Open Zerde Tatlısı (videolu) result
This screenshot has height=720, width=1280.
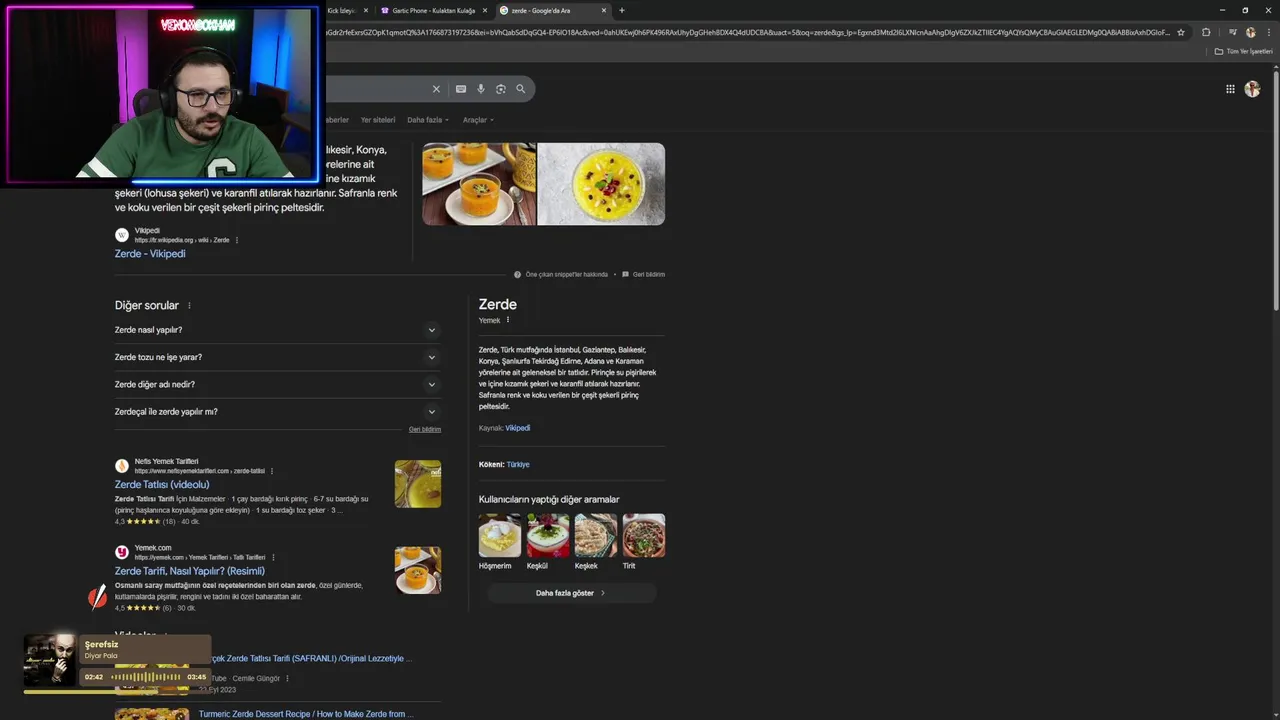(x=162, y=485)
